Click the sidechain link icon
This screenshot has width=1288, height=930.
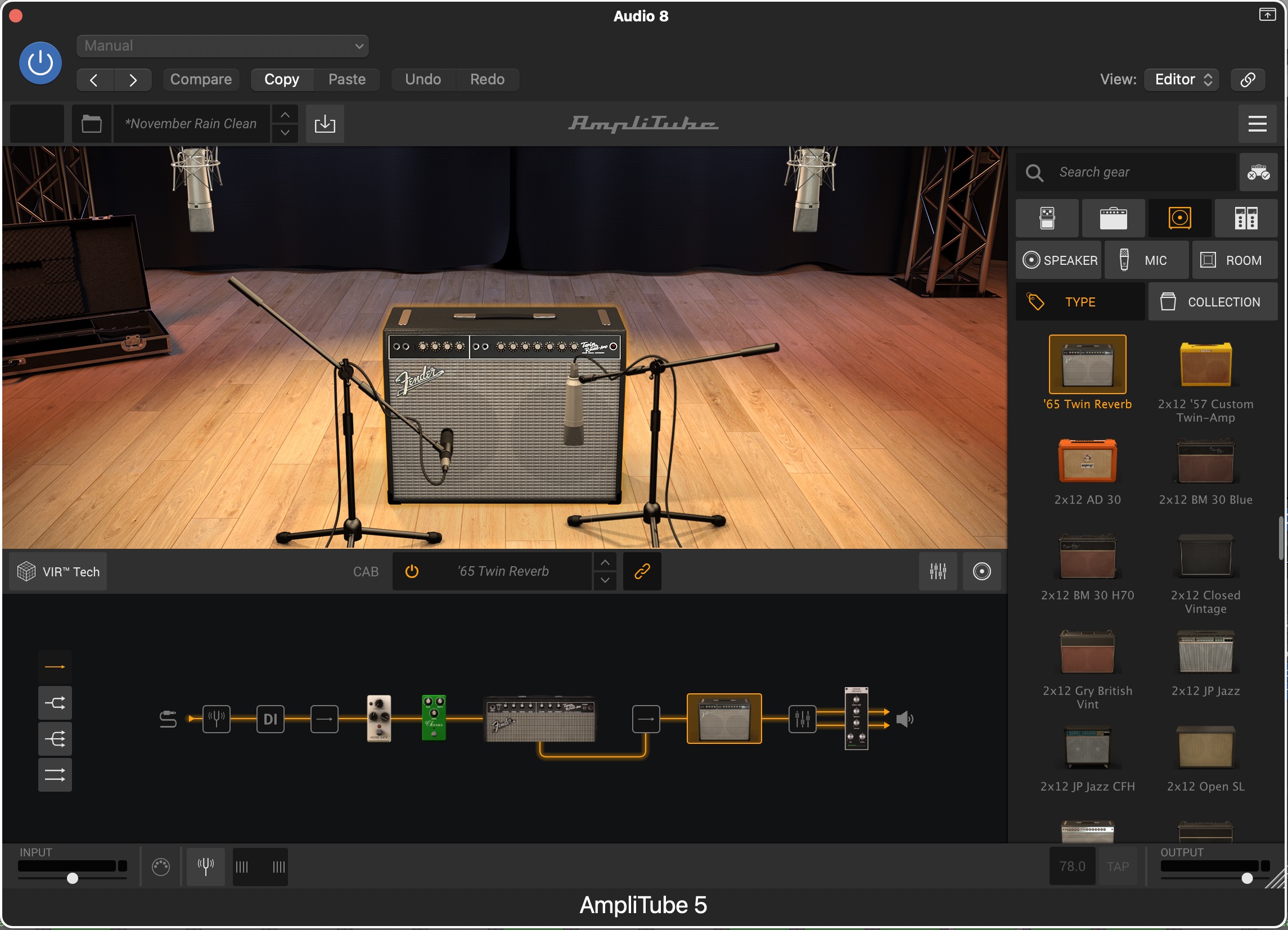pyautogui.click(x=1248, y=79)
